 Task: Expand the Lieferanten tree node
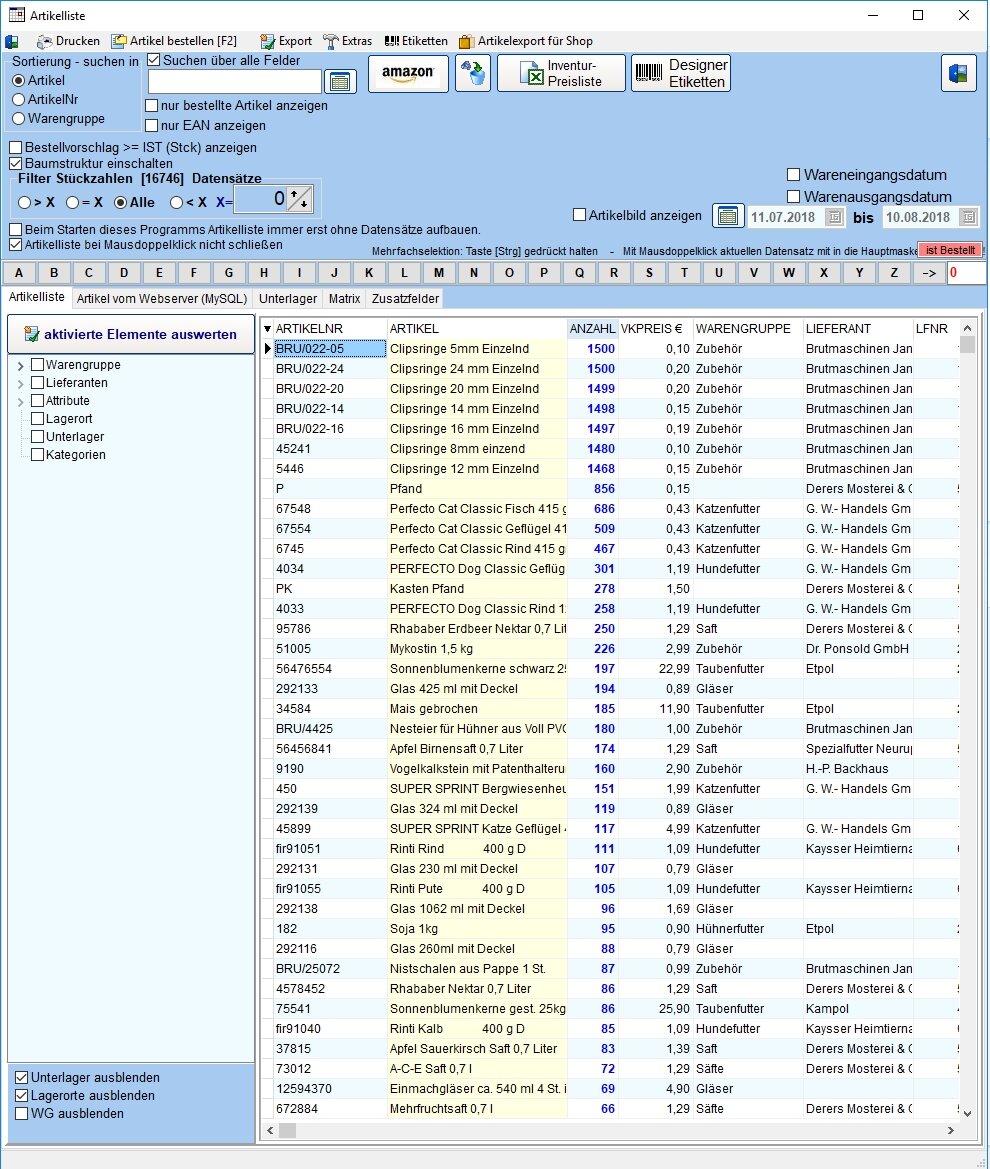pos(21,384)
